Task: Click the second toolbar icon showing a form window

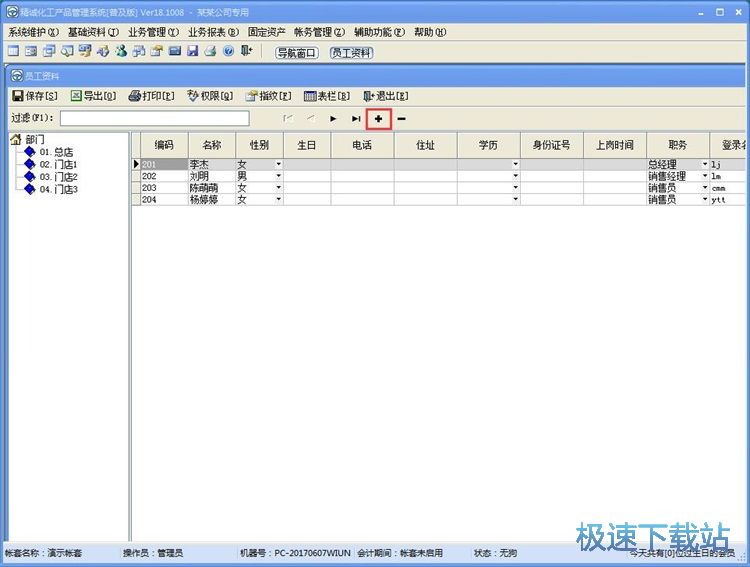Action: 31,51
